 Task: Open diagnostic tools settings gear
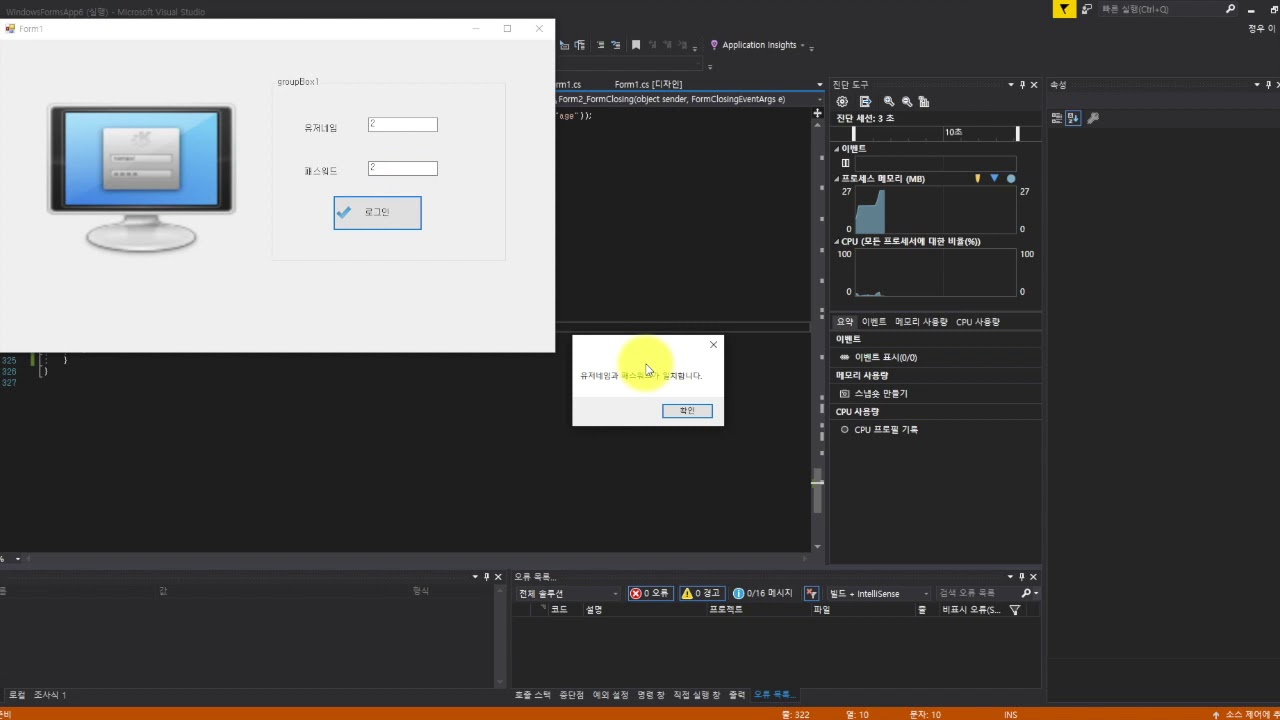pyautogui.click(x=842, y=102)
